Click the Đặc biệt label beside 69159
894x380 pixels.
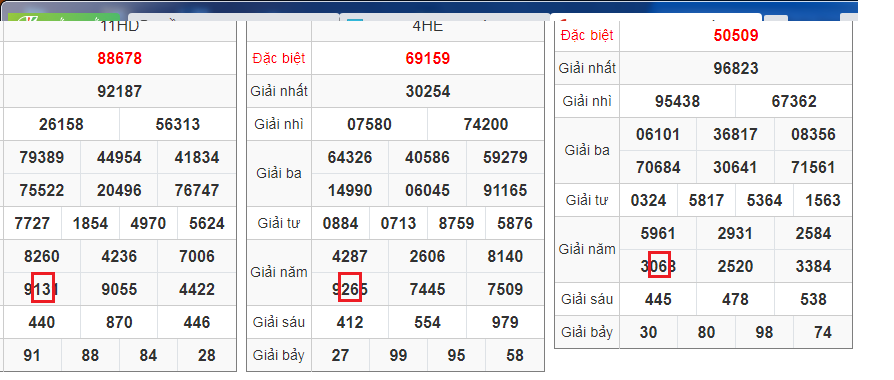(x=279, y=58)
